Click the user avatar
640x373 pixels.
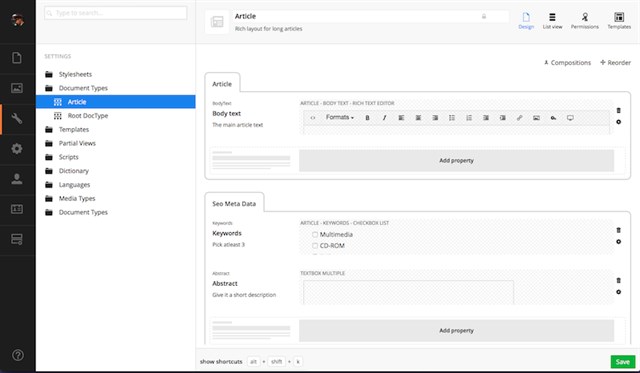(x=17, y=20)
